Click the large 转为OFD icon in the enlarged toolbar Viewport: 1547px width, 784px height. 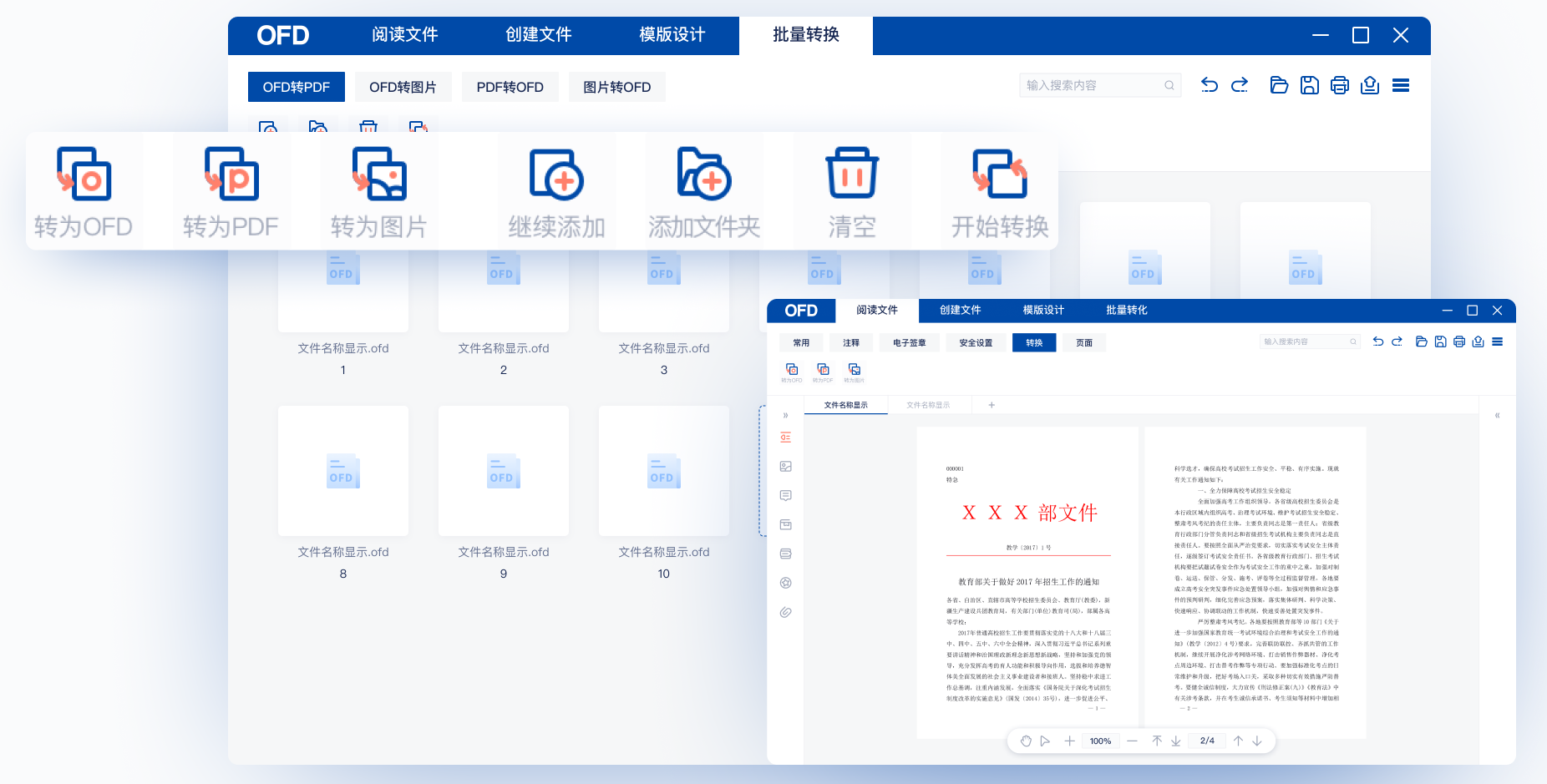pyautogui.click(x=84, y=174)
